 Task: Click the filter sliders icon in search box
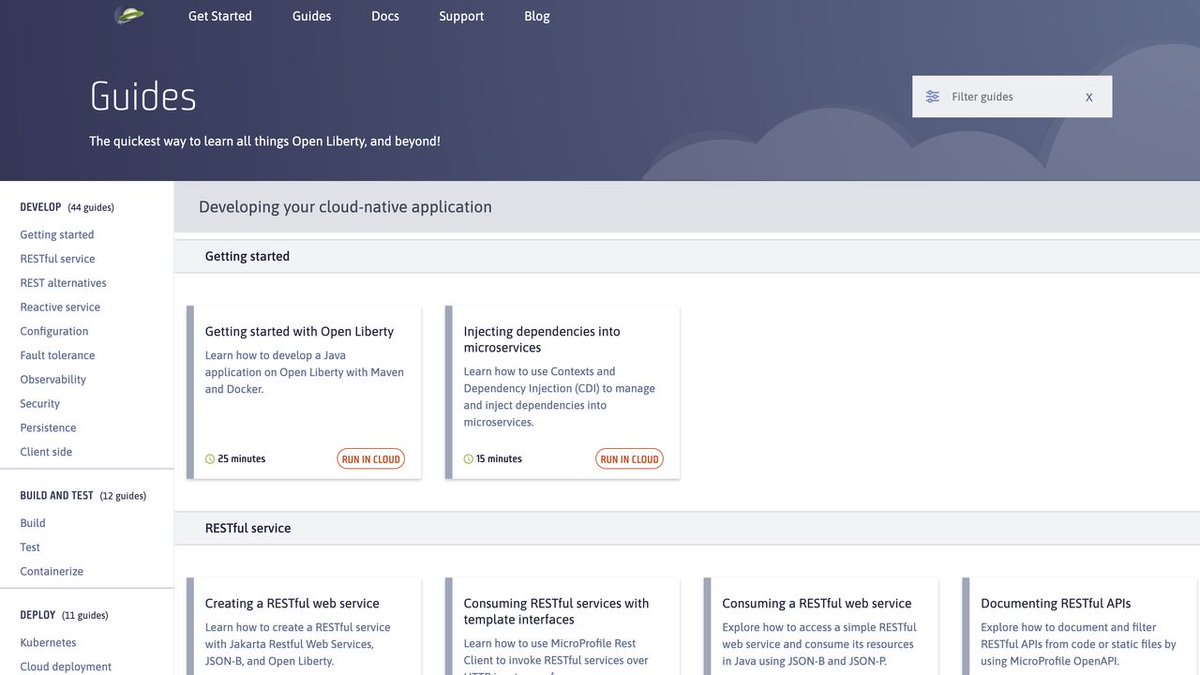932,97
